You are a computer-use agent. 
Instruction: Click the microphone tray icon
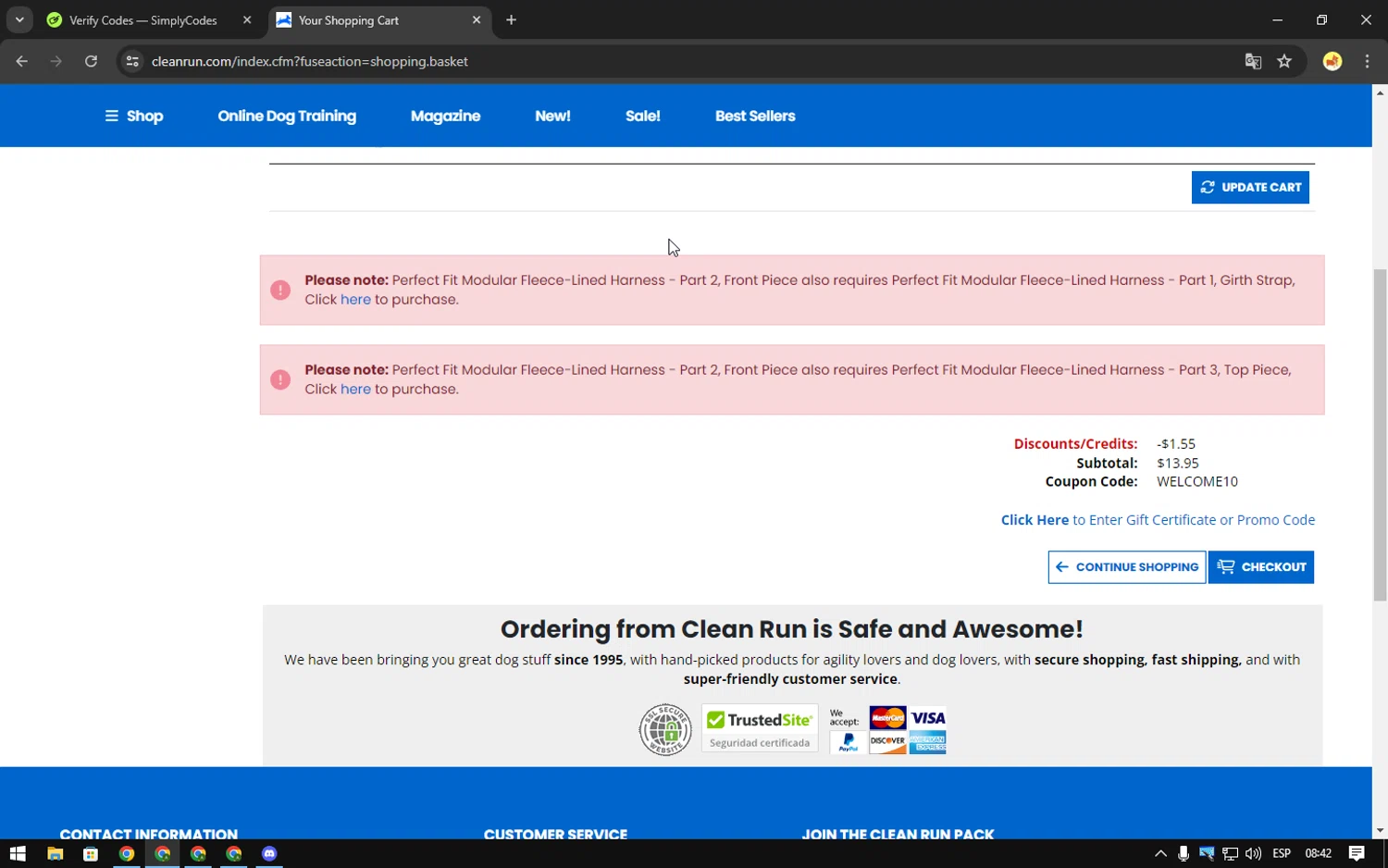pos(1183,853)
